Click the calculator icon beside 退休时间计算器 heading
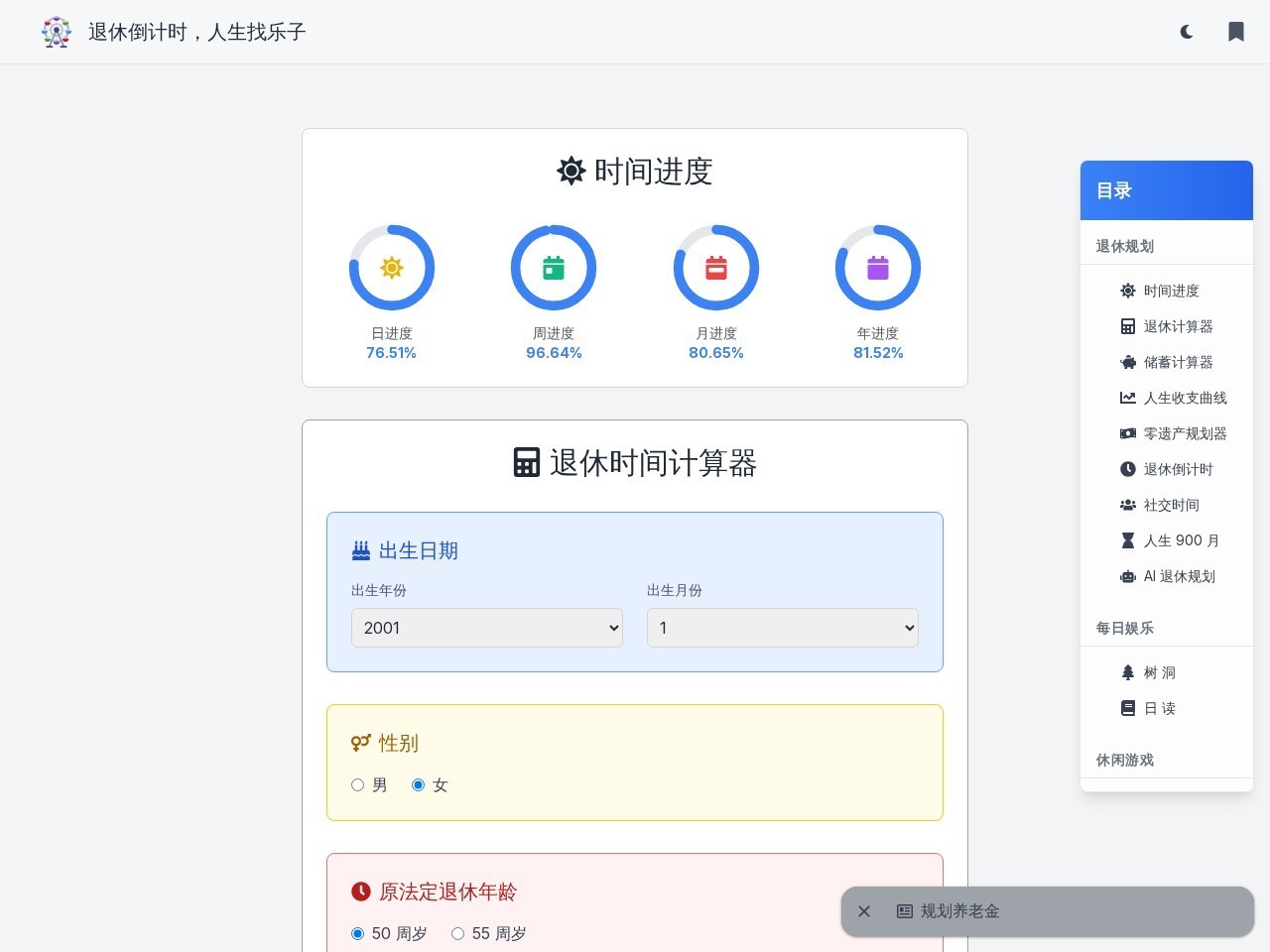 527,462
